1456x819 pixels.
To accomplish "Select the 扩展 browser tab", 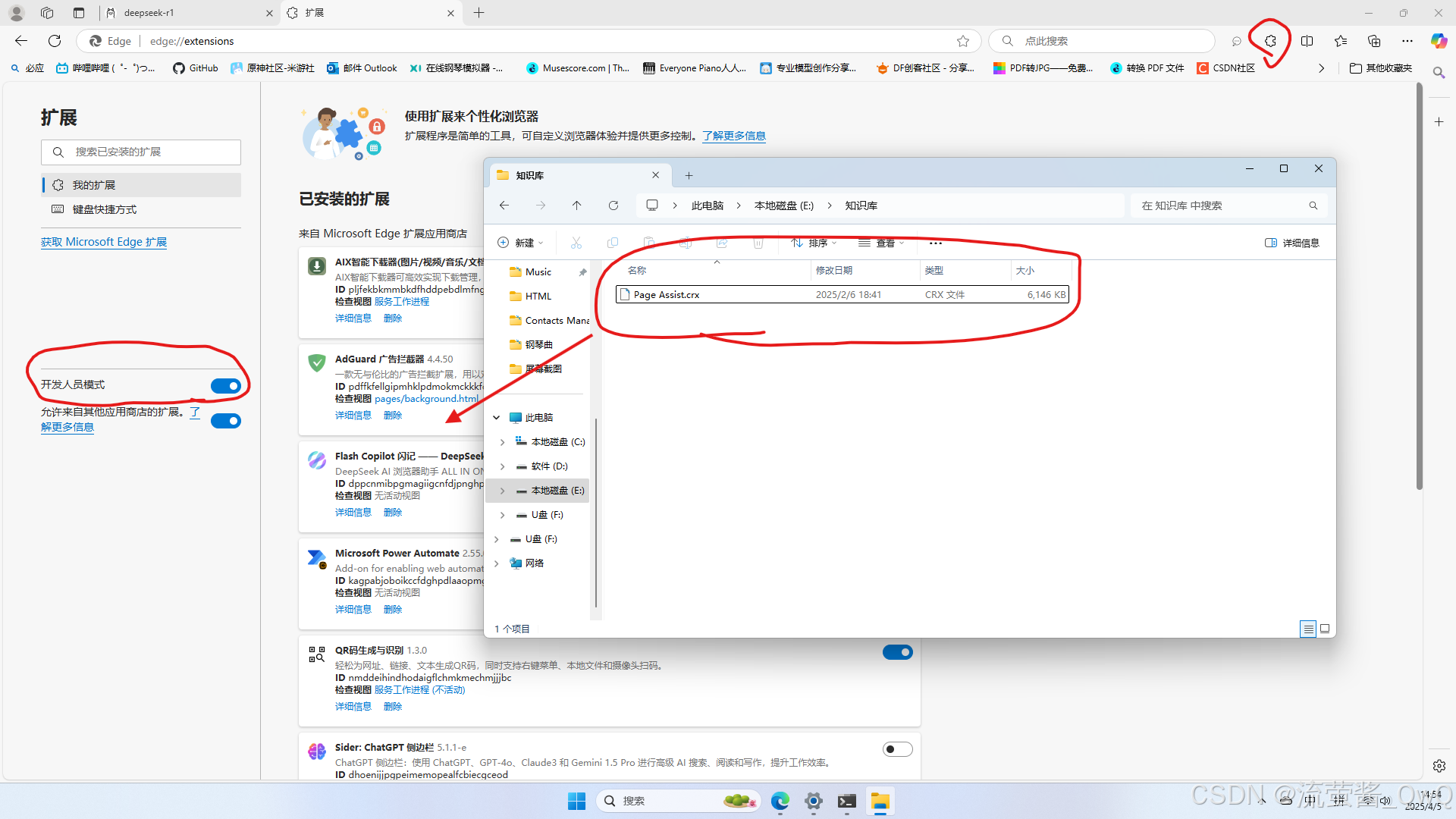I will [371, 13].
